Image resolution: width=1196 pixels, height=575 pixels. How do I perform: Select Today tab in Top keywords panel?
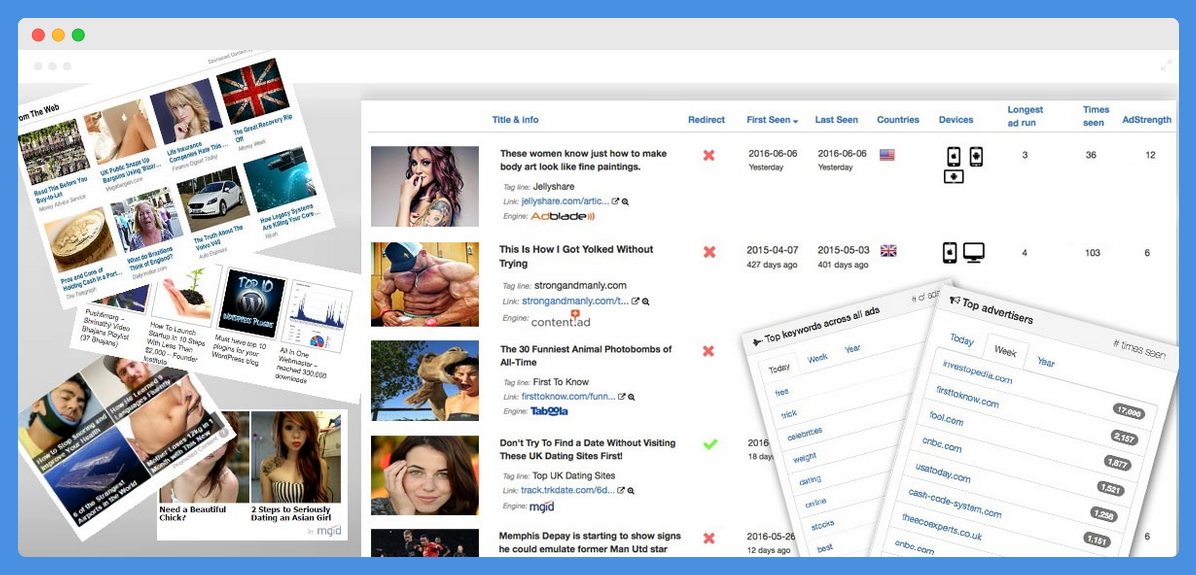(780, 368)
